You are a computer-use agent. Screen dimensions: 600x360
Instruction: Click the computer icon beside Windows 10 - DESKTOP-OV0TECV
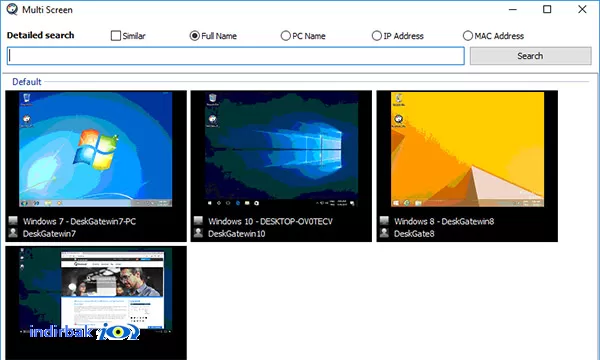(x=198, y=221)
